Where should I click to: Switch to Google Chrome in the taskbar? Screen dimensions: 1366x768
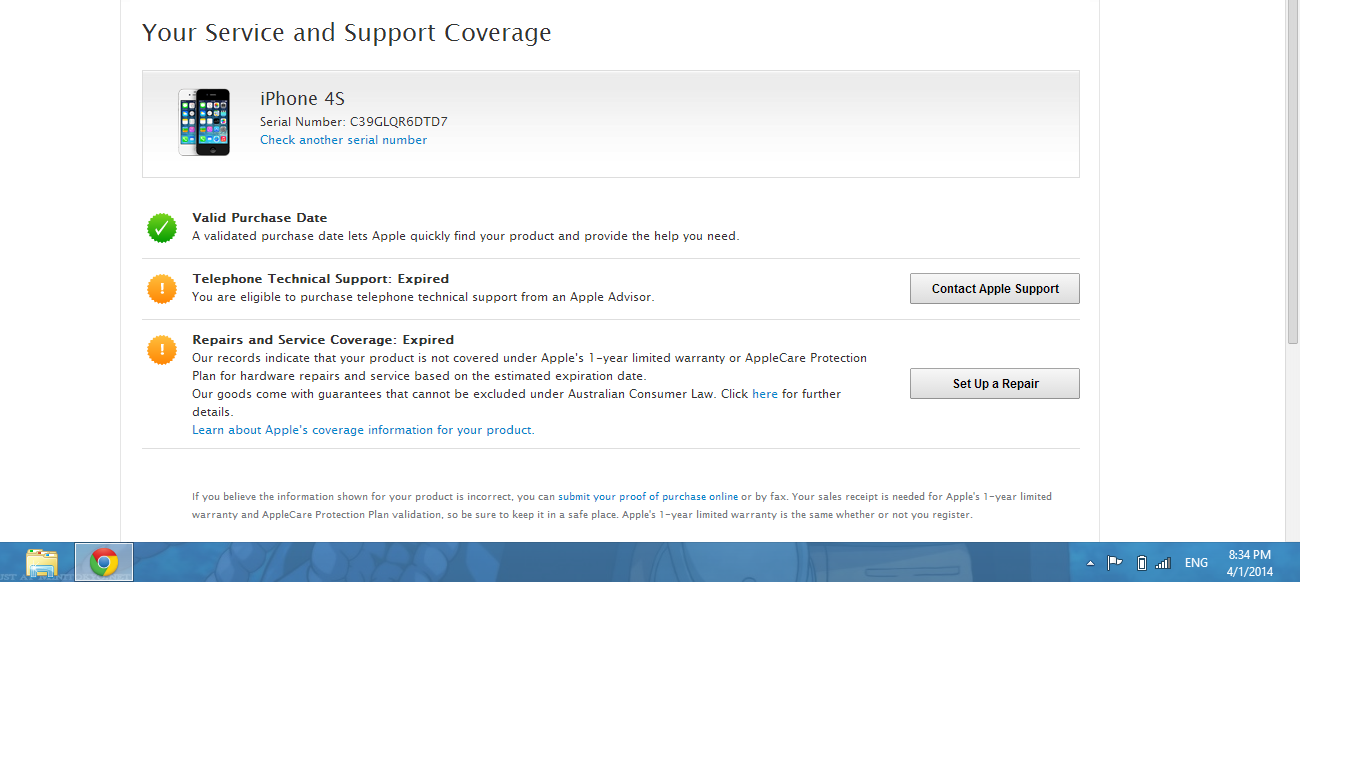pyautogui.click(x=104, y=563)
